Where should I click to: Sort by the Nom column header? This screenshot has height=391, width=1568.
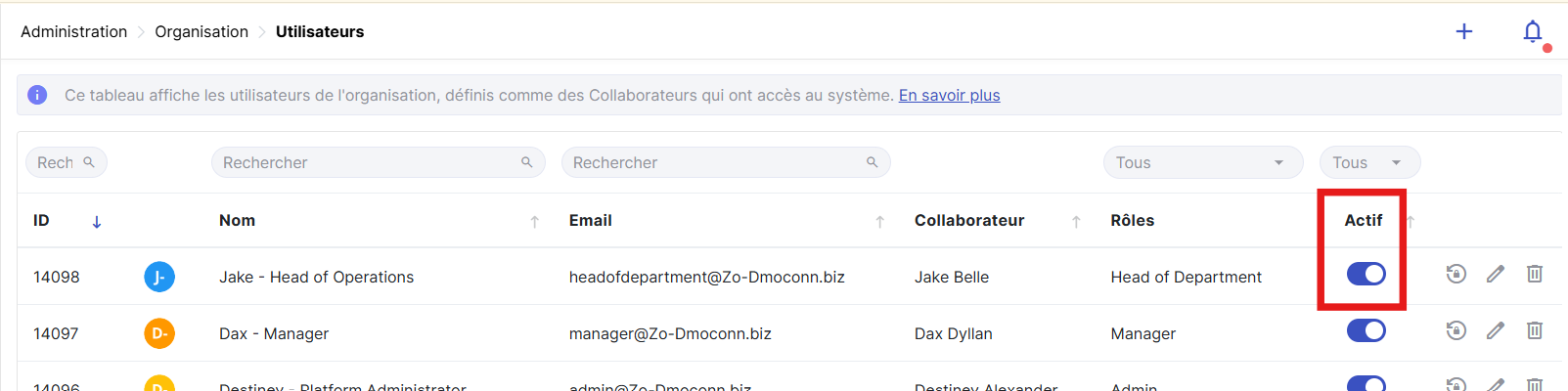pyautogui.click(x=237, y=220)
